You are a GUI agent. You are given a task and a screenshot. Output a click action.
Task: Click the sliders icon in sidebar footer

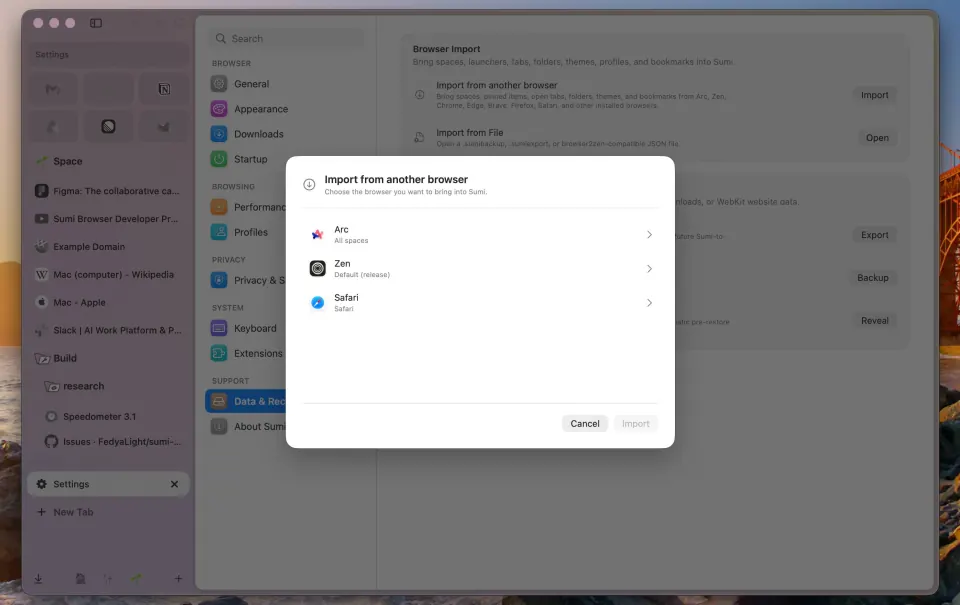[108, 579]
